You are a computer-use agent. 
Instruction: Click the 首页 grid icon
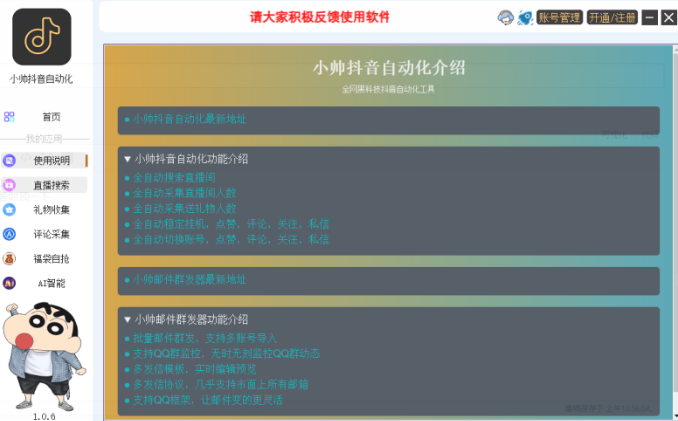(x=9, y=117)
